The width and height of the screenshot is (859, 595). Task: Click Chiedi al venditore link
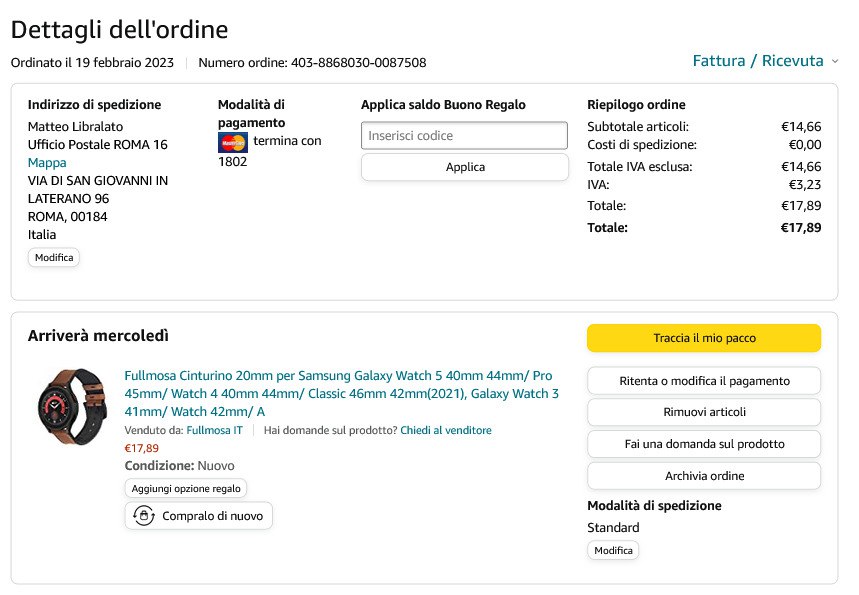point(445,430)
